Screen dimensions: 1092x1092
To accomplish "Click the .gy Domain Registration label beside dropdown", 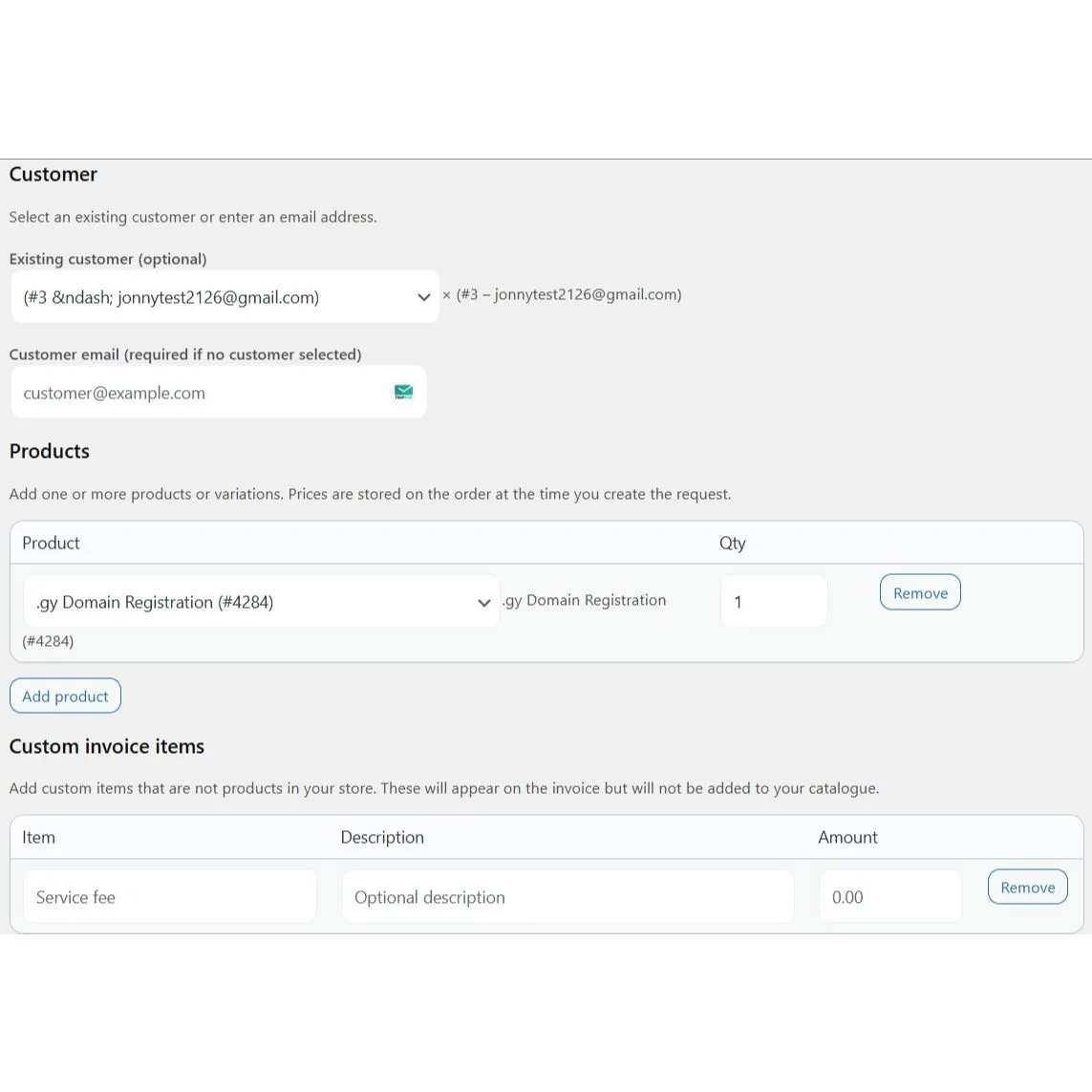I will tap(586, 600).
